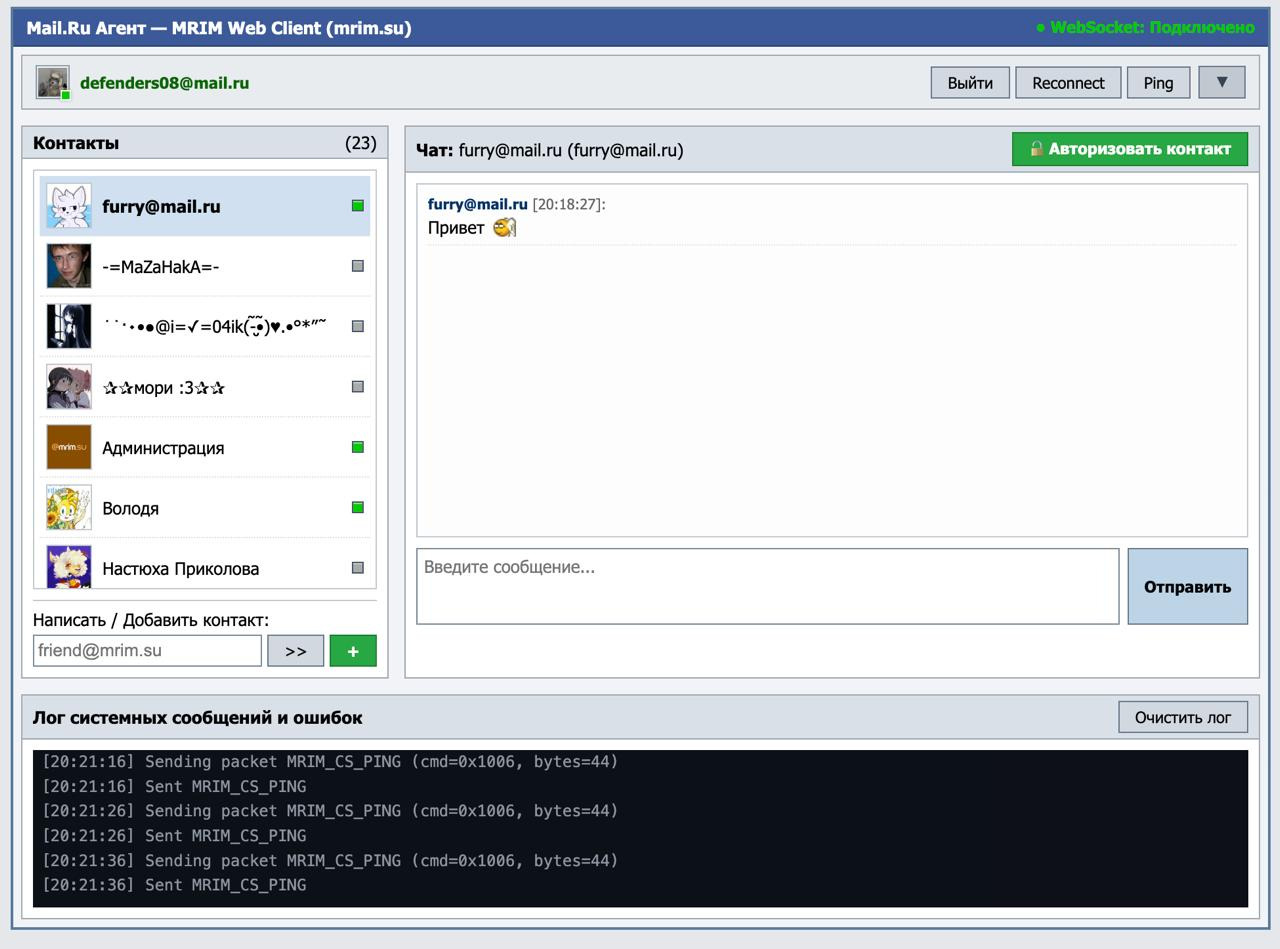The height and width of the screenshot is (949, 1280).
Task: Click the [20:21:36] Sent MRIM_CS_PING log line
Action: pos(174,884)
